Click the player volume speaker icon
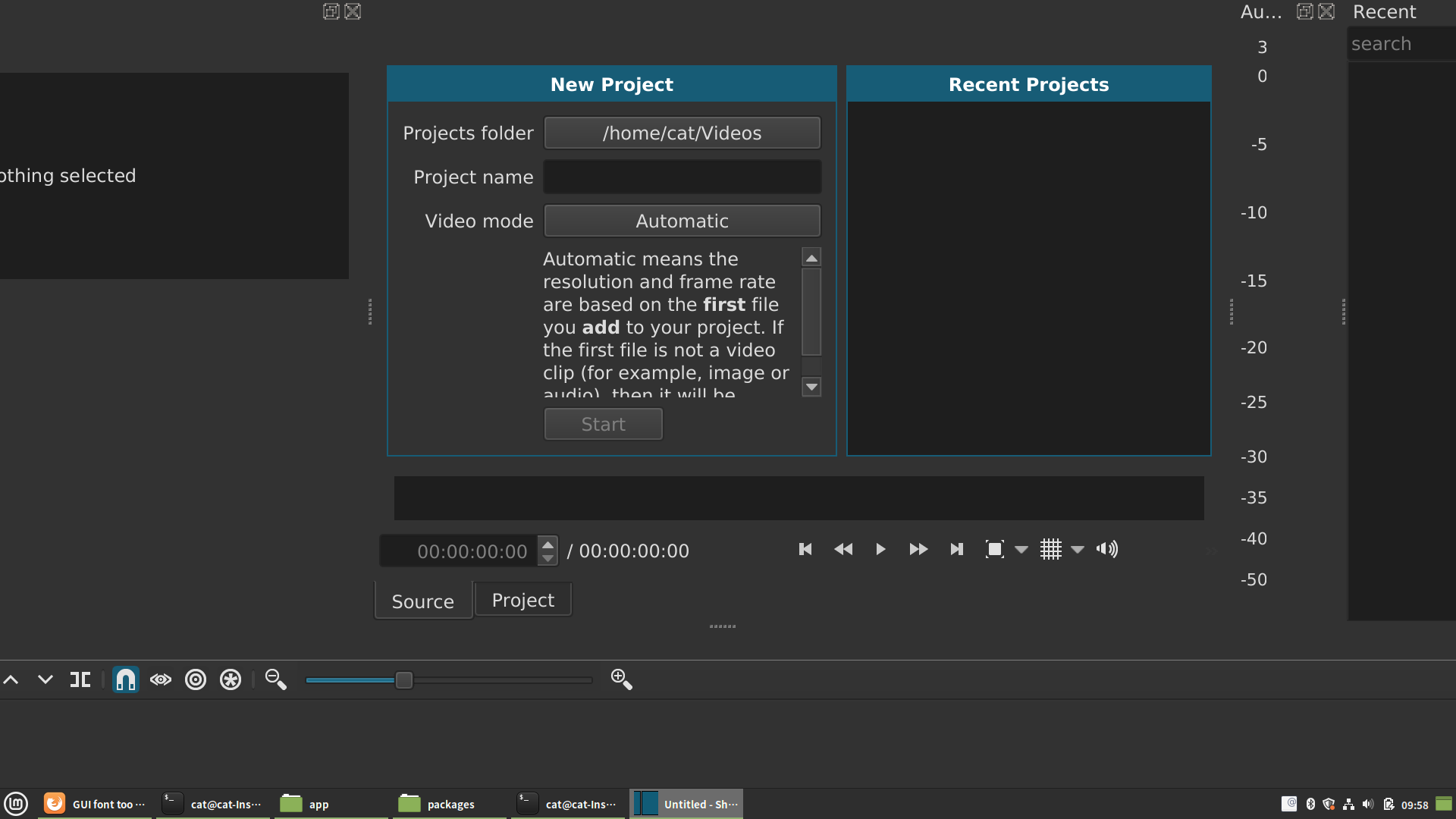 1106,549
